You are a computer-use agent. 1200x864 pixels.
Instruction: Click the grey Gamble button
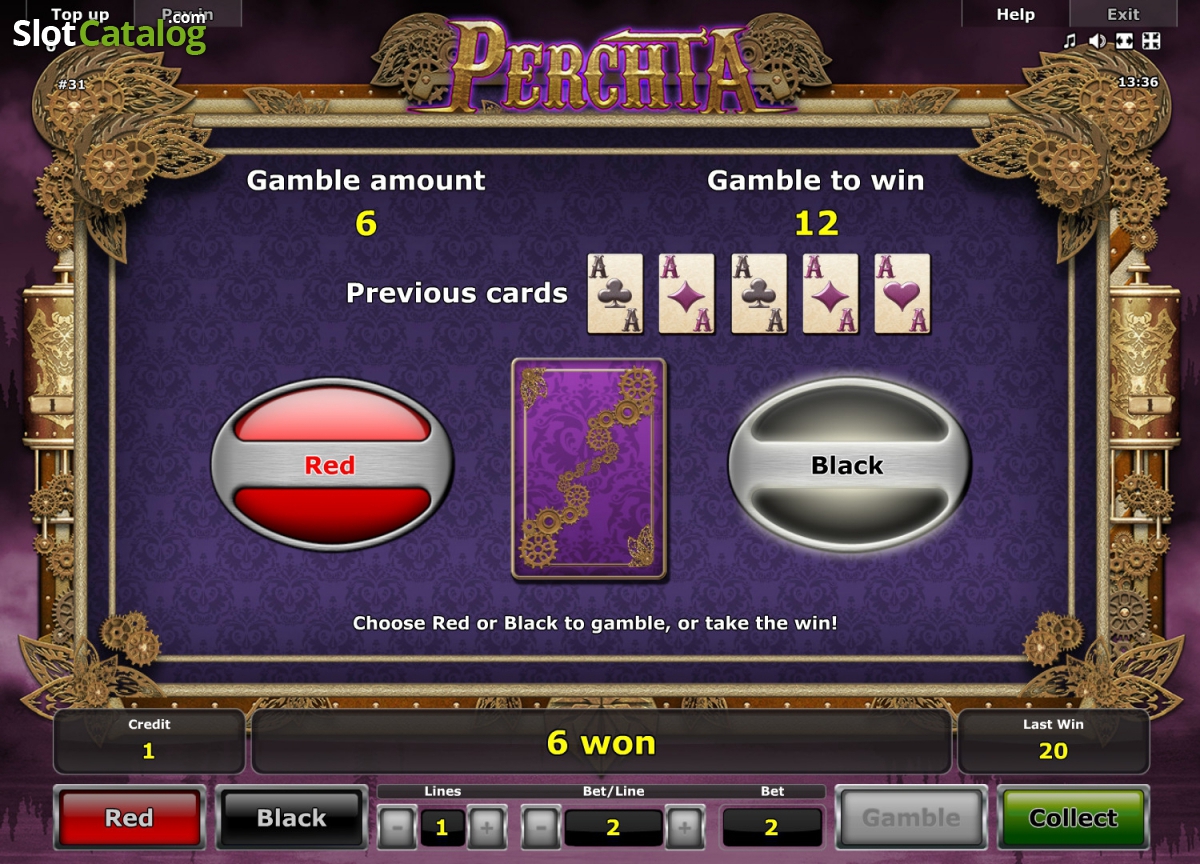coord(911,818)
